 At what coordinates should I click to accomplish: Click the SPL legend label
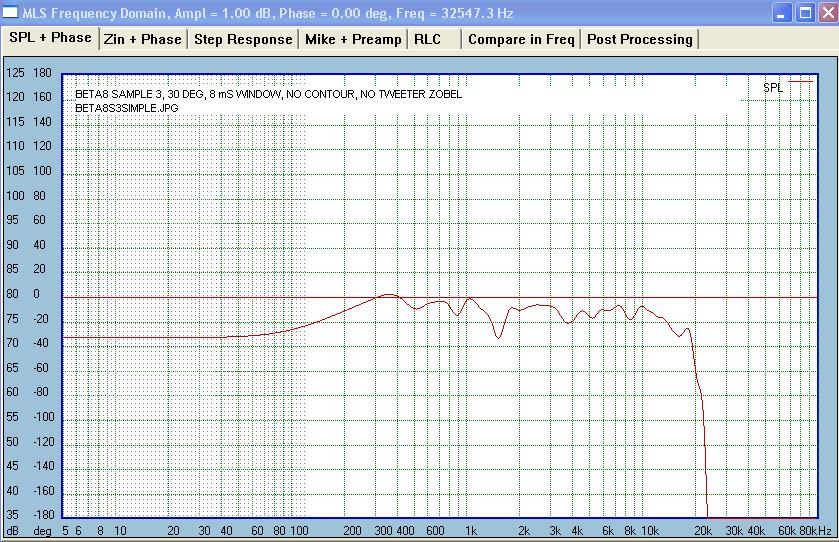(773, 88)
